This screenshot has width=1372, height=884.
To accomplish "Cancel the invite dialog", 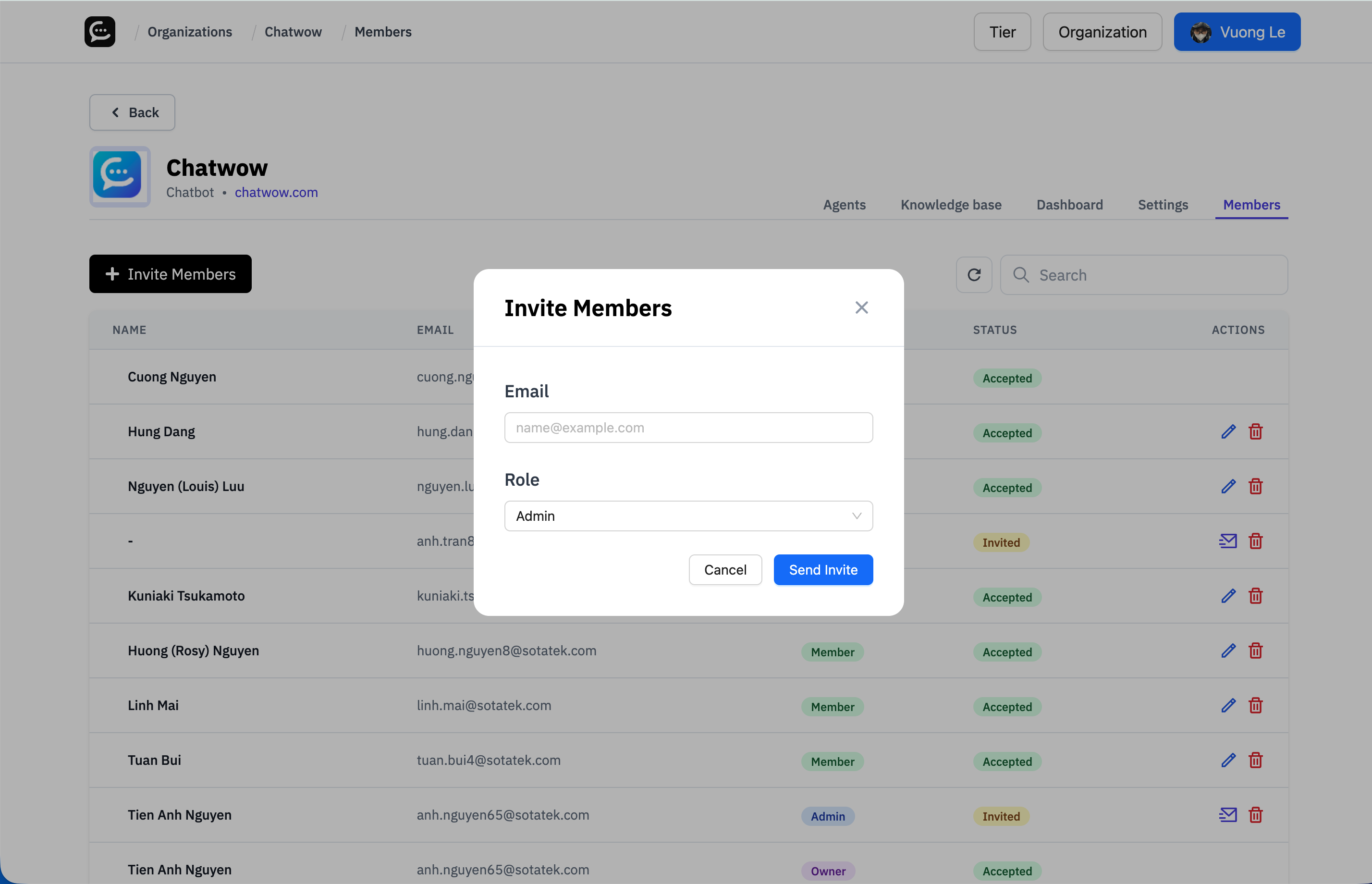I will [x=725, y=569].
